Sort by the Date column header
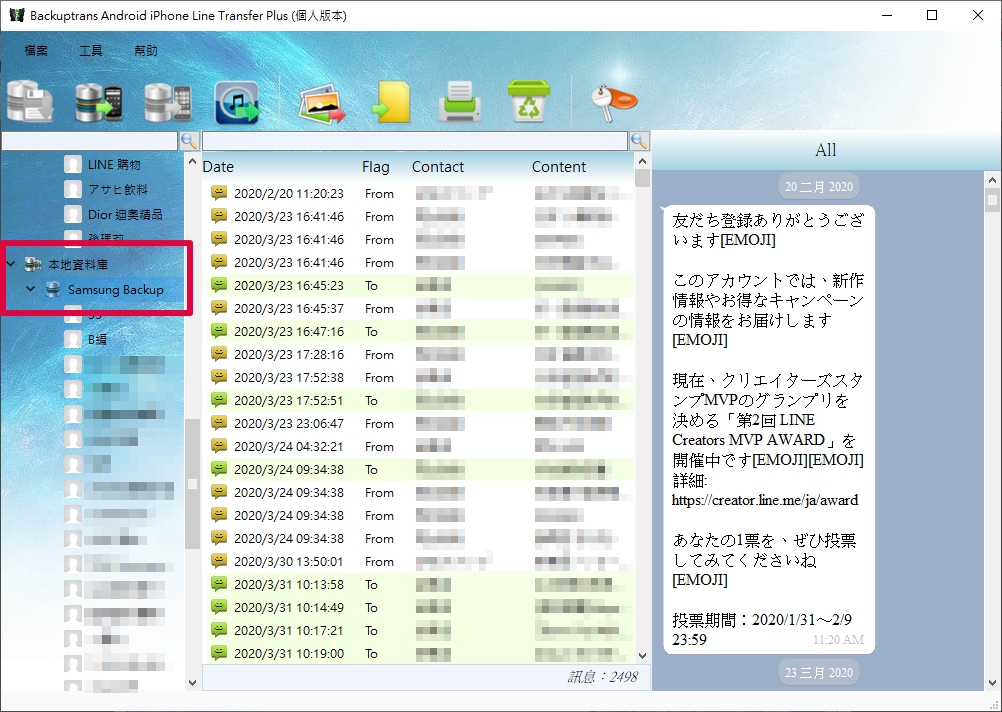This screenshot has height=712, width=1002. 218,167
